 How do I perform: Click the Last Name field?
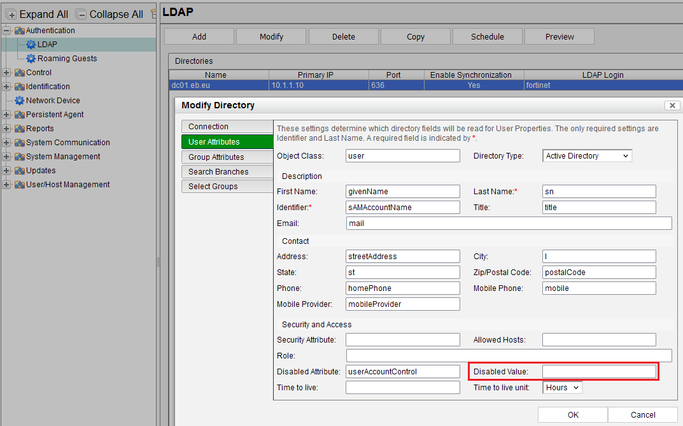click(x=599, y=191)
